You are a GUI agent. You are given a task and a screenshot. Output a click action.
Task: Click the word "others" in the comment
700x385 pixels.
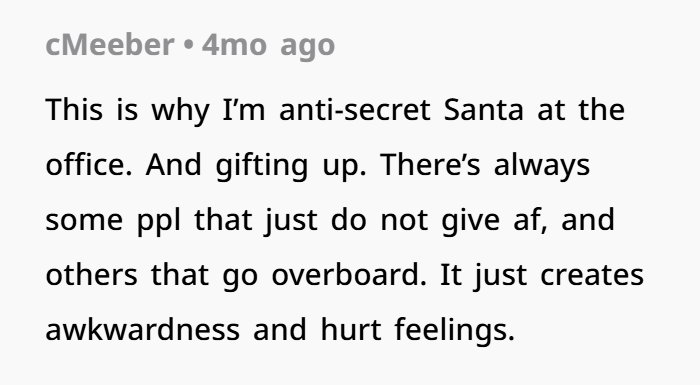(92, 274)
